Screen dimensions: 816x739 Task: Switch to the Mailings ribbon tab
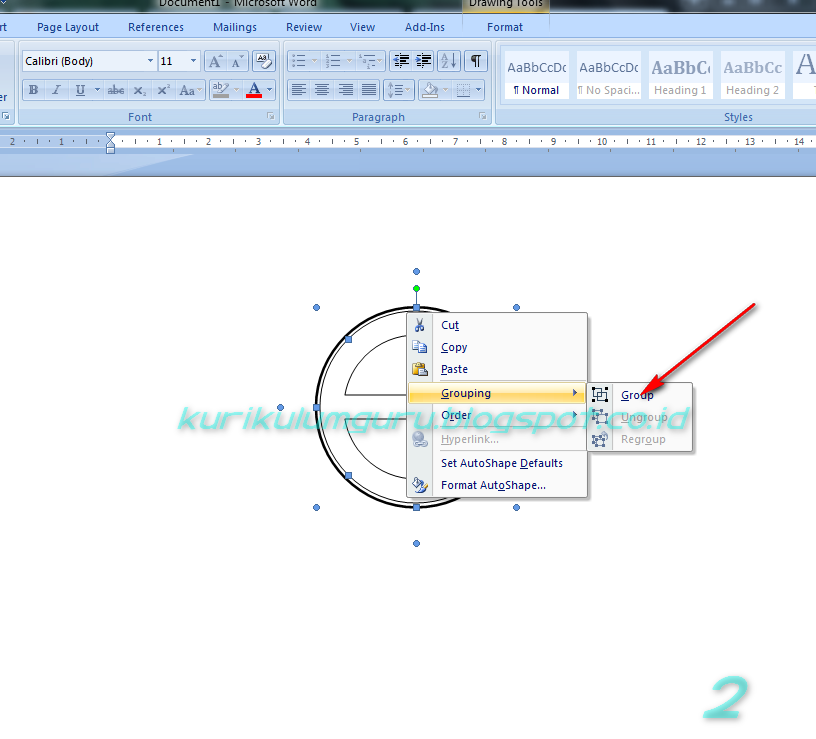tap(235, 27)
